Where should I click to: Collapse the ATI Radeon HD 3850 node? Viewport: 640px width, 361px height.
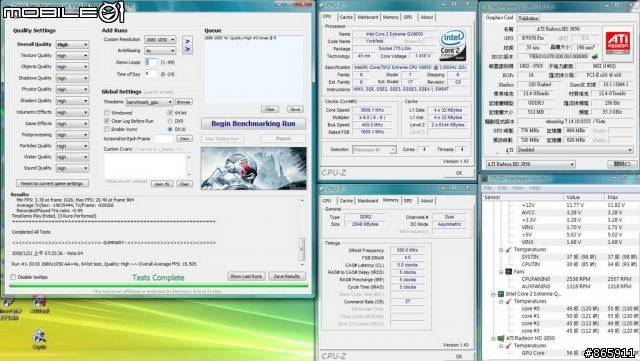coord(493,339)
